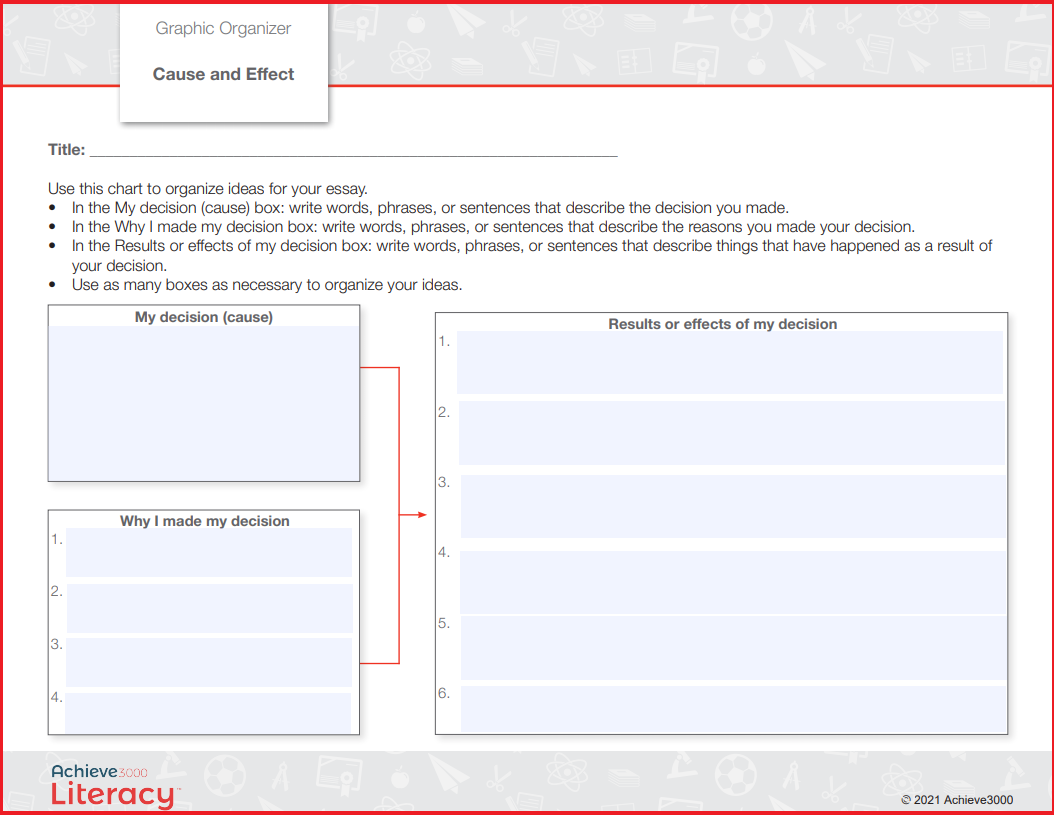Click result field 2 in Results or effects box
This screenshot has height=815, width=1054.
pos(732,433)
